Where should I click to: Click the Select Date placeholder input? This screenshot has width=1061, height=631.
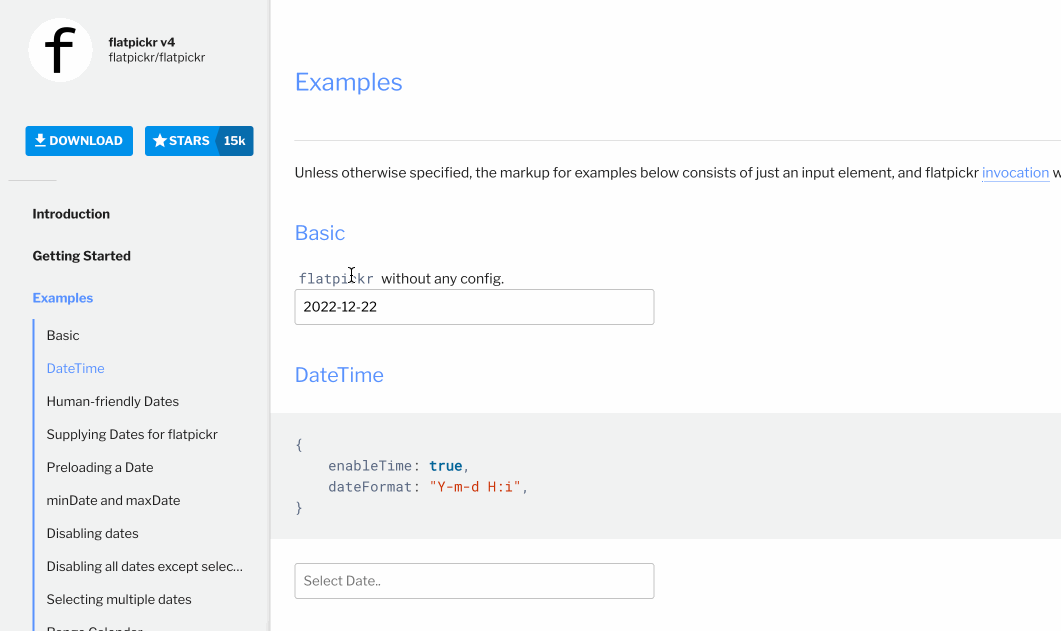click(473, 580)
